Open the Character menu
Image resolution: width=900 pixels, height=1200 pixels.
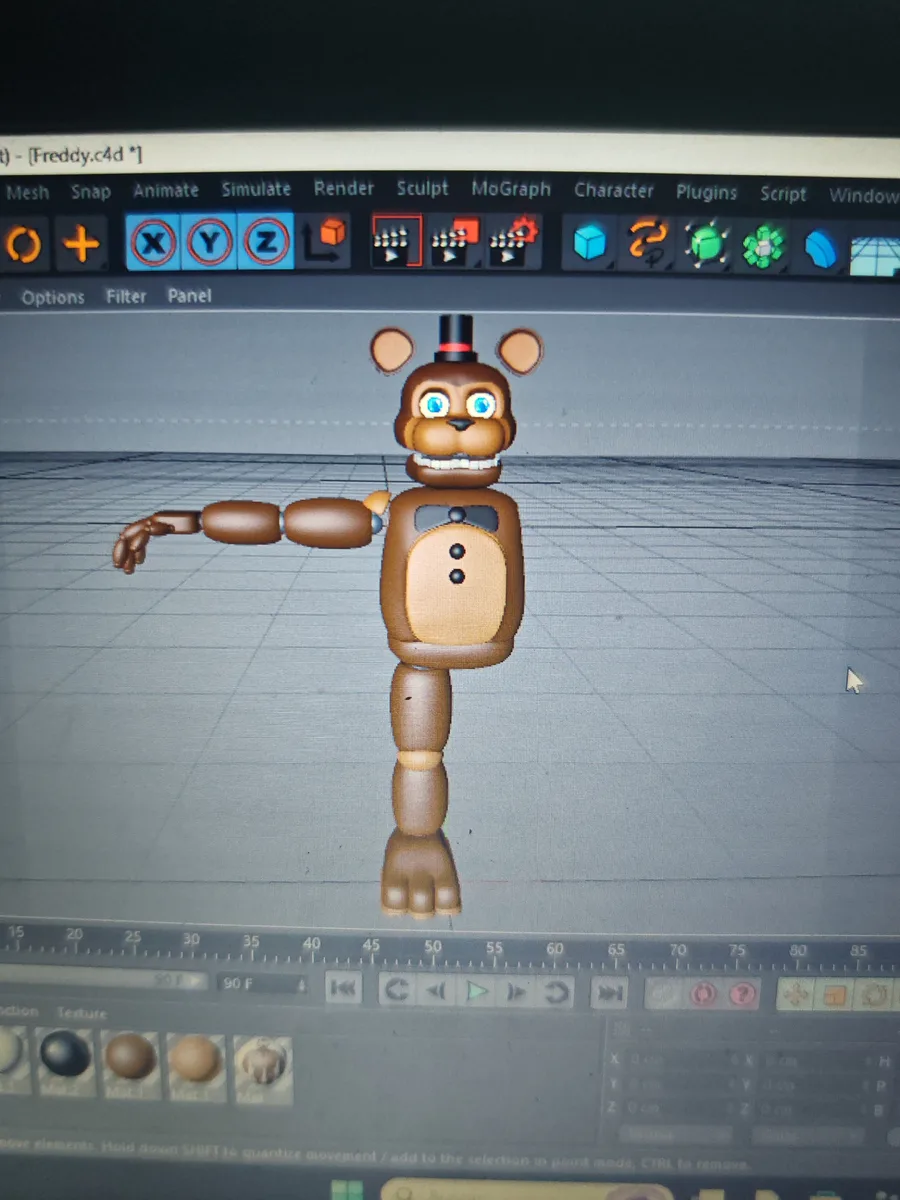click(x=614, y=190)
